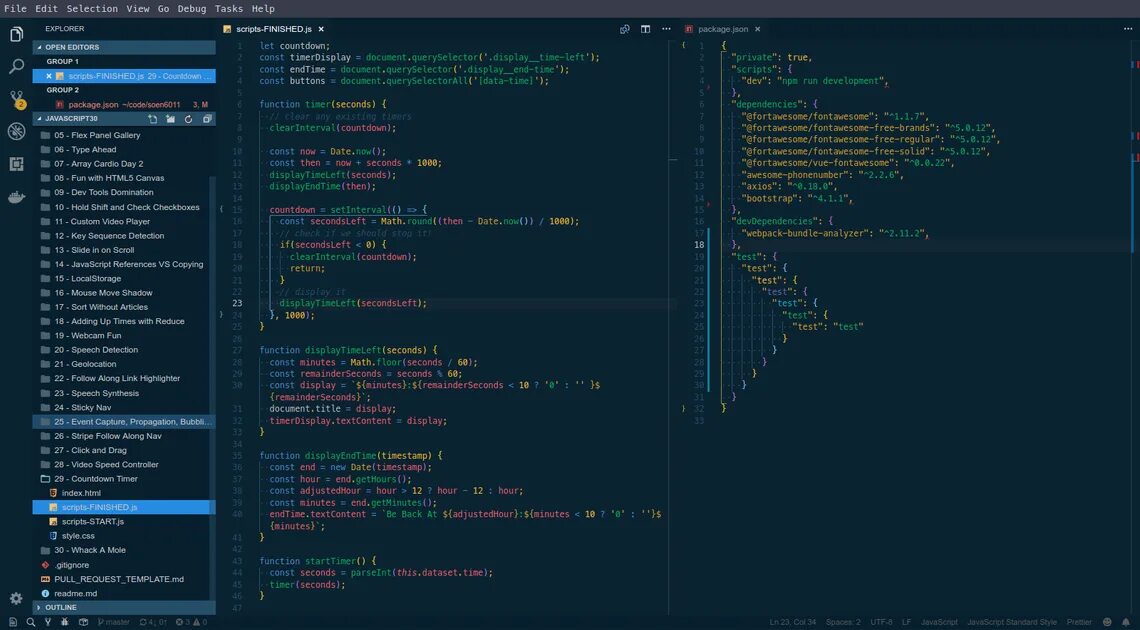This screenshot has height=630, width=1140.
Task: Open the File menu
Action: [15, 9]
